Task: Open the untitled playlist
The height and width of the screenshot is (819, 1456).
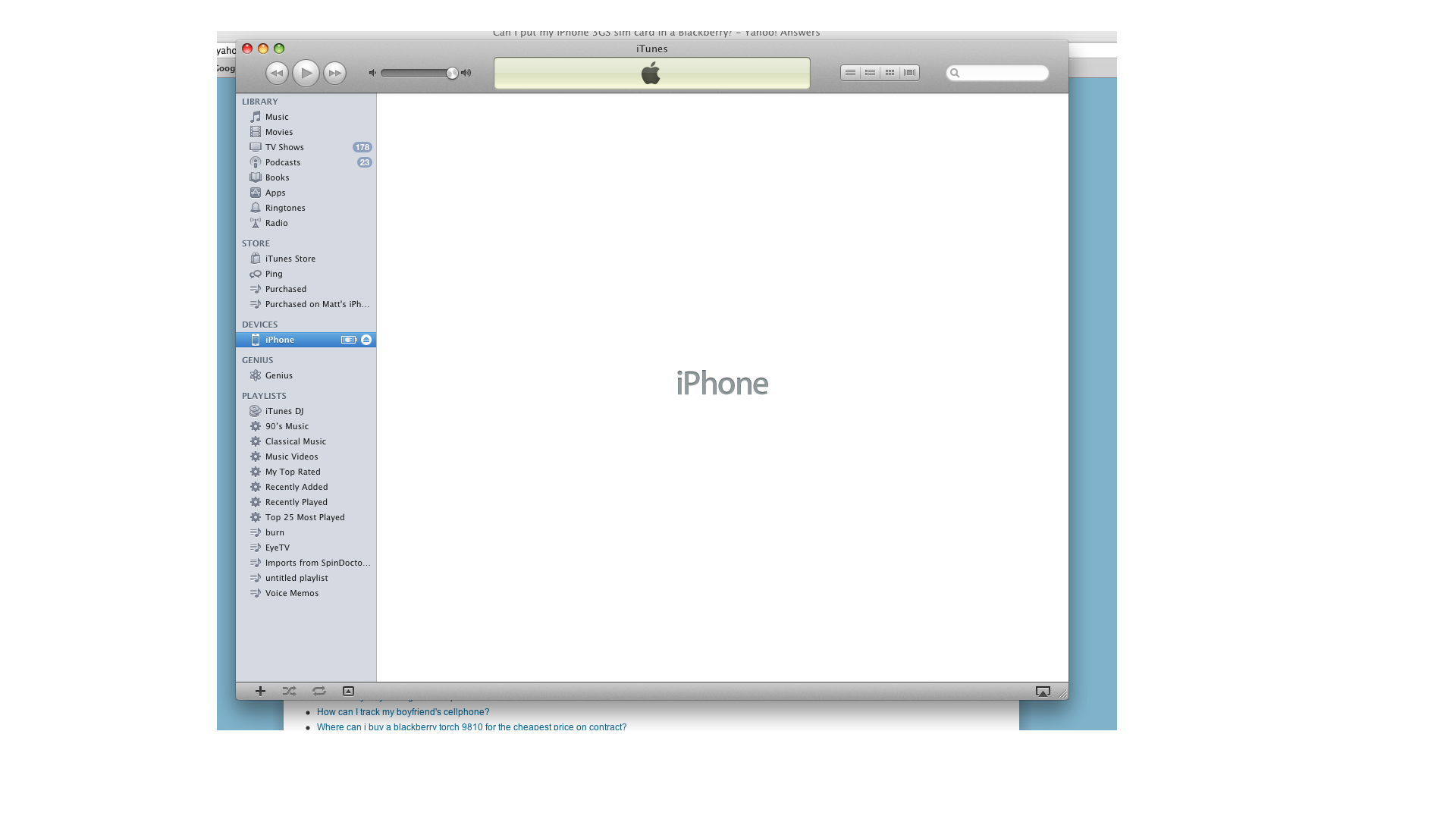Action: pos(306,578)
